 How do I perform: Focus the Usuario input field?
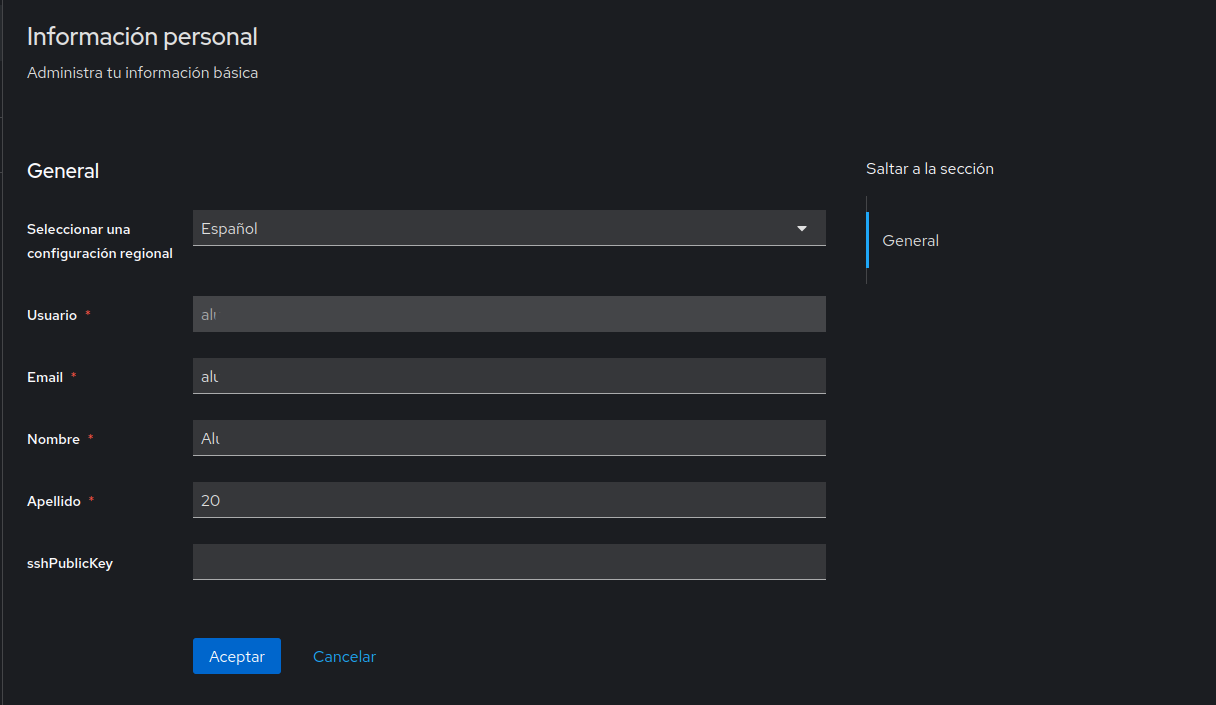[x=509, y=314]
